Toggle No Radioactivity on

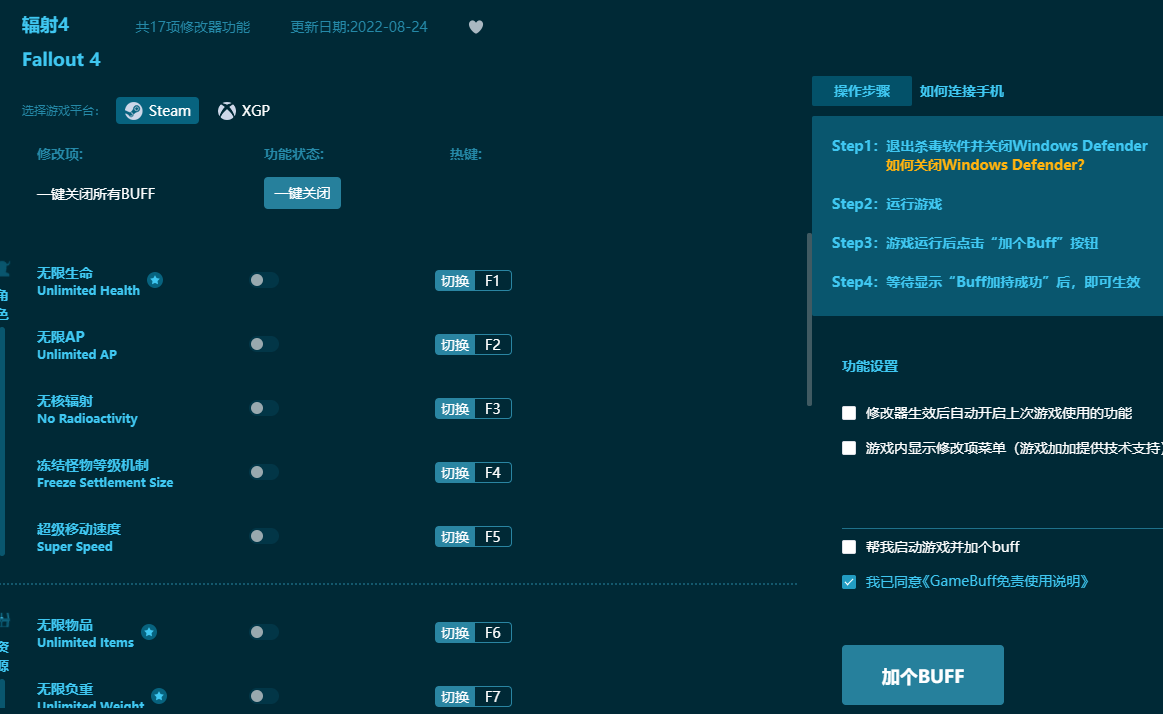(x=264, y=408)
